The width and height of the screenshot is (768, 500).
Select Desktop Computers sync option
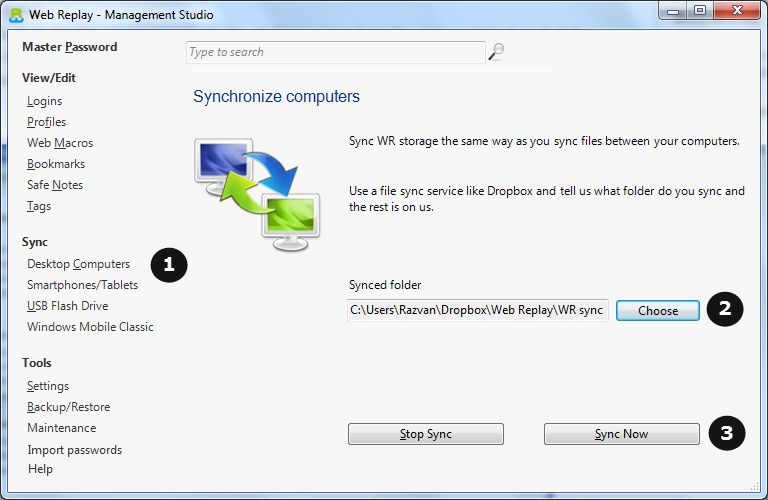point(78,264)
